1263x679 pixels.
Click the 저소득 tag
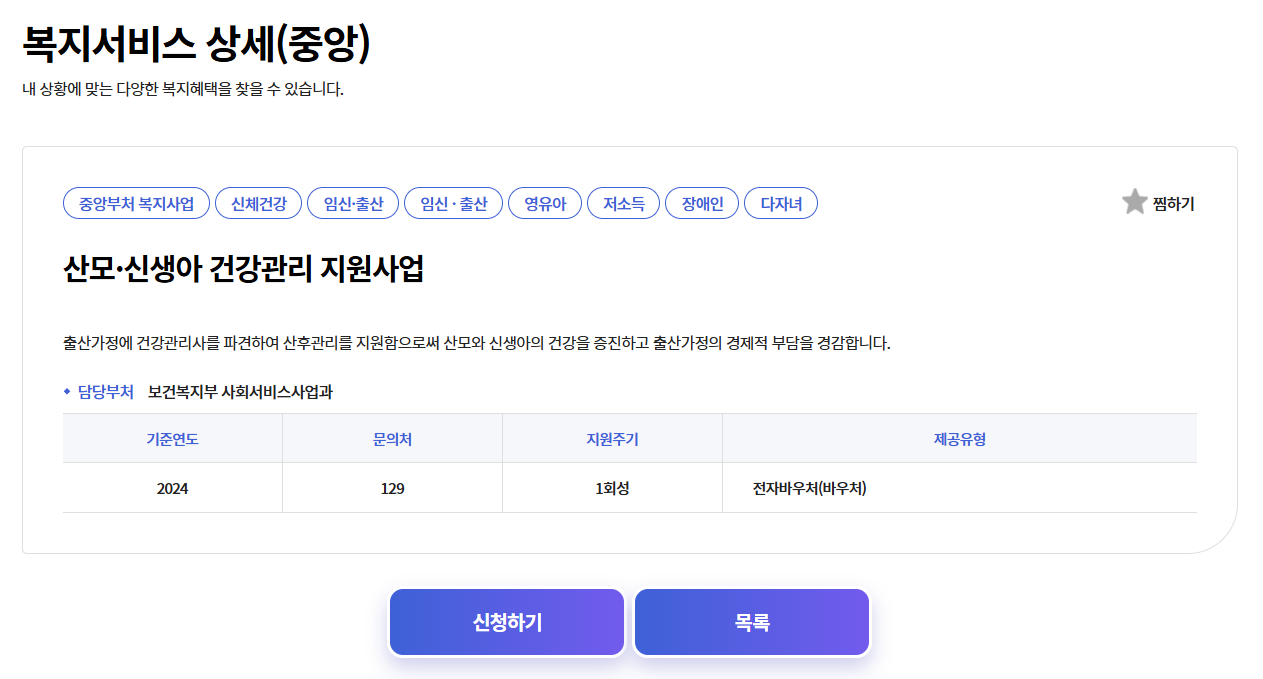(x=623, y=202)
